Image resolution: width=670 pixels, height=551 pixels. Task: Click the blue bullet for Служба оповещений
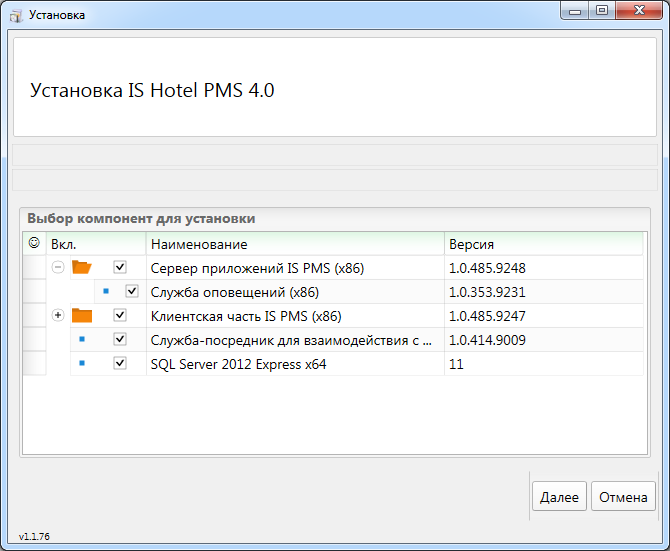(106, 291)
